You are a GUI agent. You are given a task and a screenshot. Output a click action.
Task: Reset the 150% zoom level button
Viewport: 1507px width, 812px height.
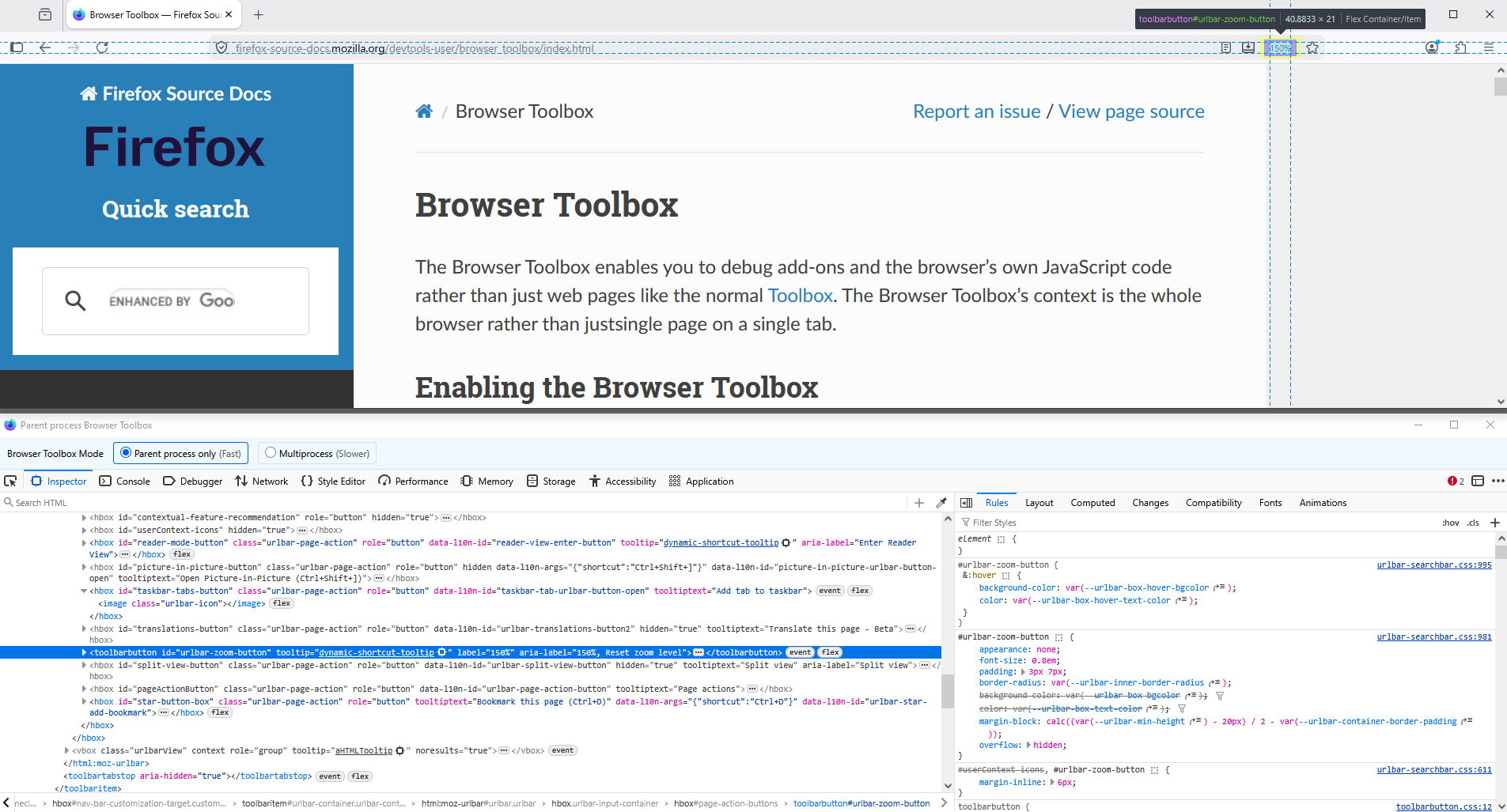tap(1280, 48)
